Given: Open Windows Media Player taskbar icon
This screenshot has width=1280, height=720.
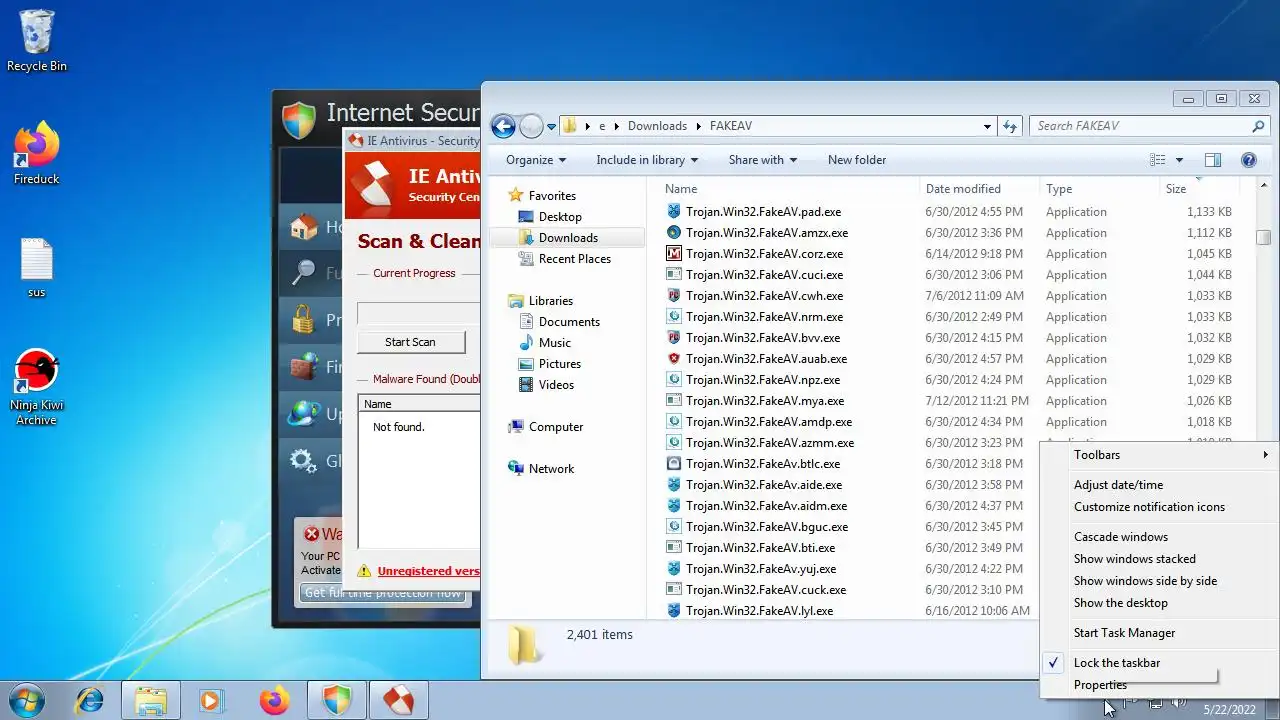Looking at the screenshot, I should pyautogui.click(x=211, y=700).
